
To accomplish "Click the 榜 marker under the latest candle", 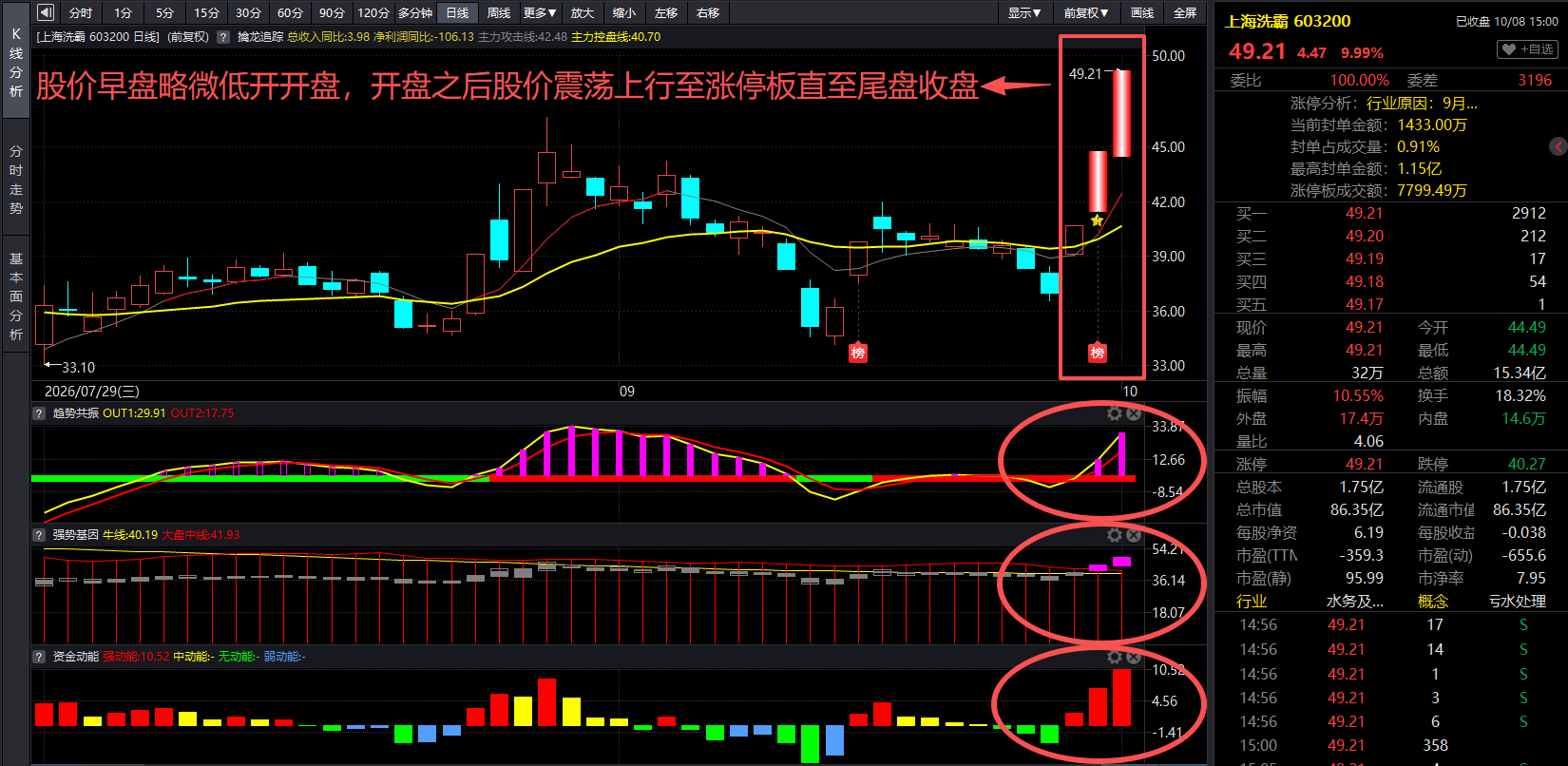I will click(x=1098, y=353).
